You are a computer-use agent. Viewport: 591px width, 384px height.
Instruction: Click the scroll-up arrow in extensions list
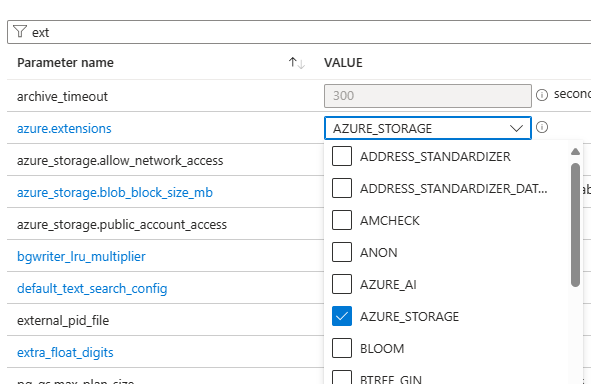point(575,151)
